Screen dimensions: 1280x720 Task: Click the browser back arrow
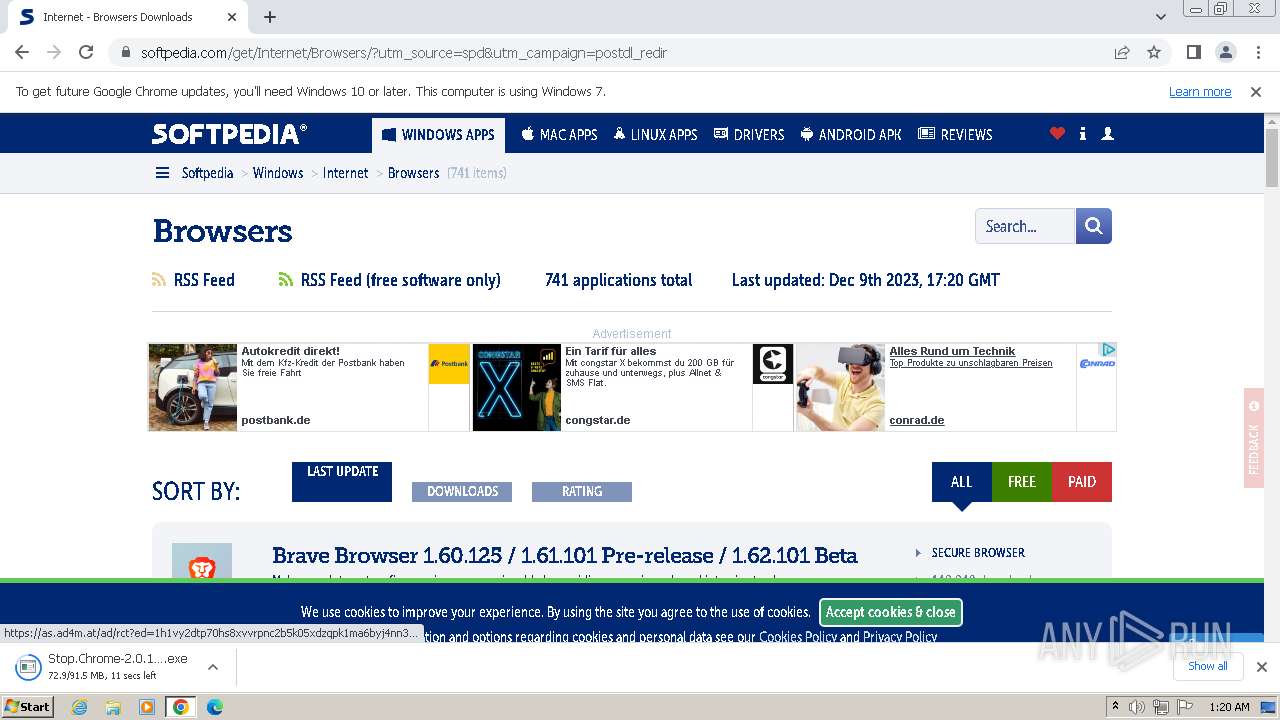click(22, 52)
